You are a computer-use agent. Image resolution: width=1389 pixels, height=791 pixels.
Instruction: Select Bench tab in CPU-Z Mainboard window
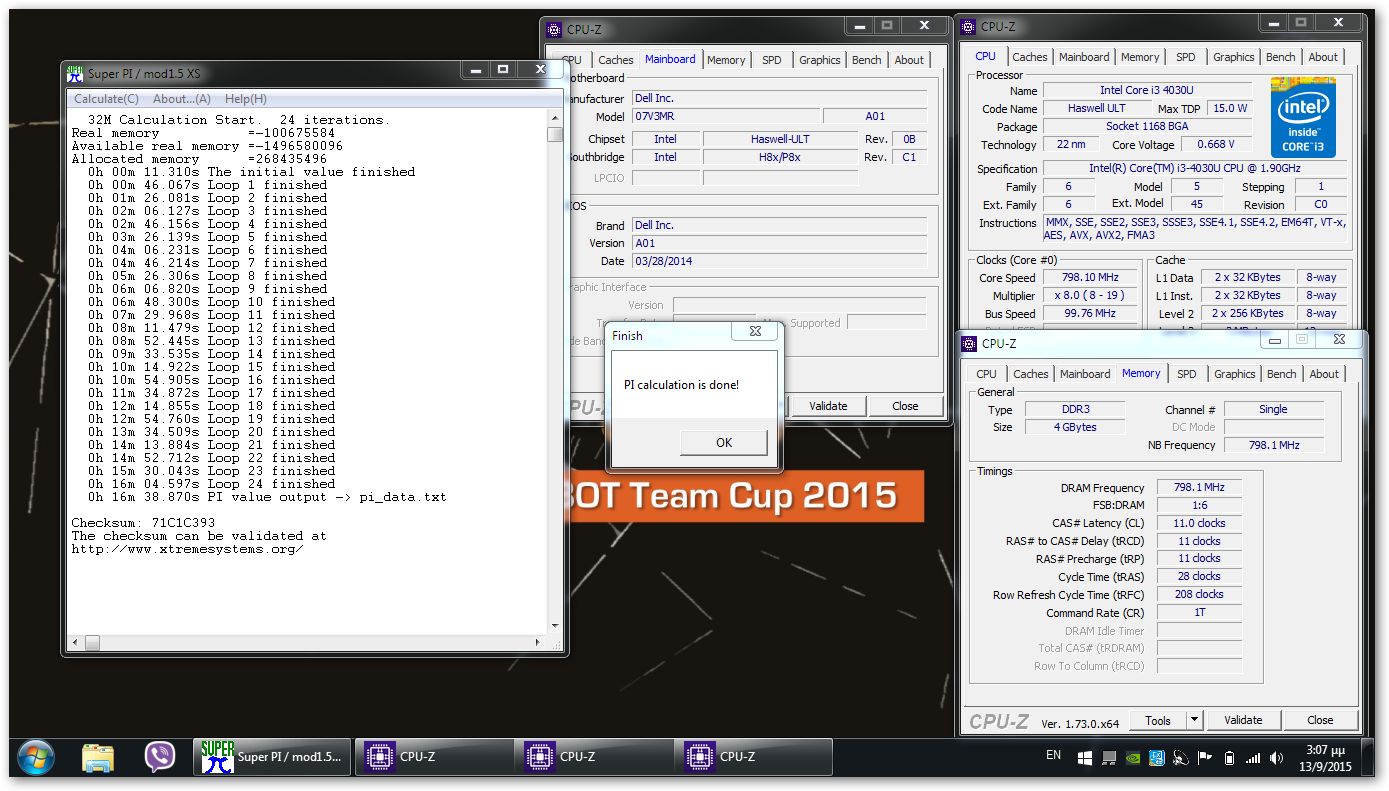(867, 60)
